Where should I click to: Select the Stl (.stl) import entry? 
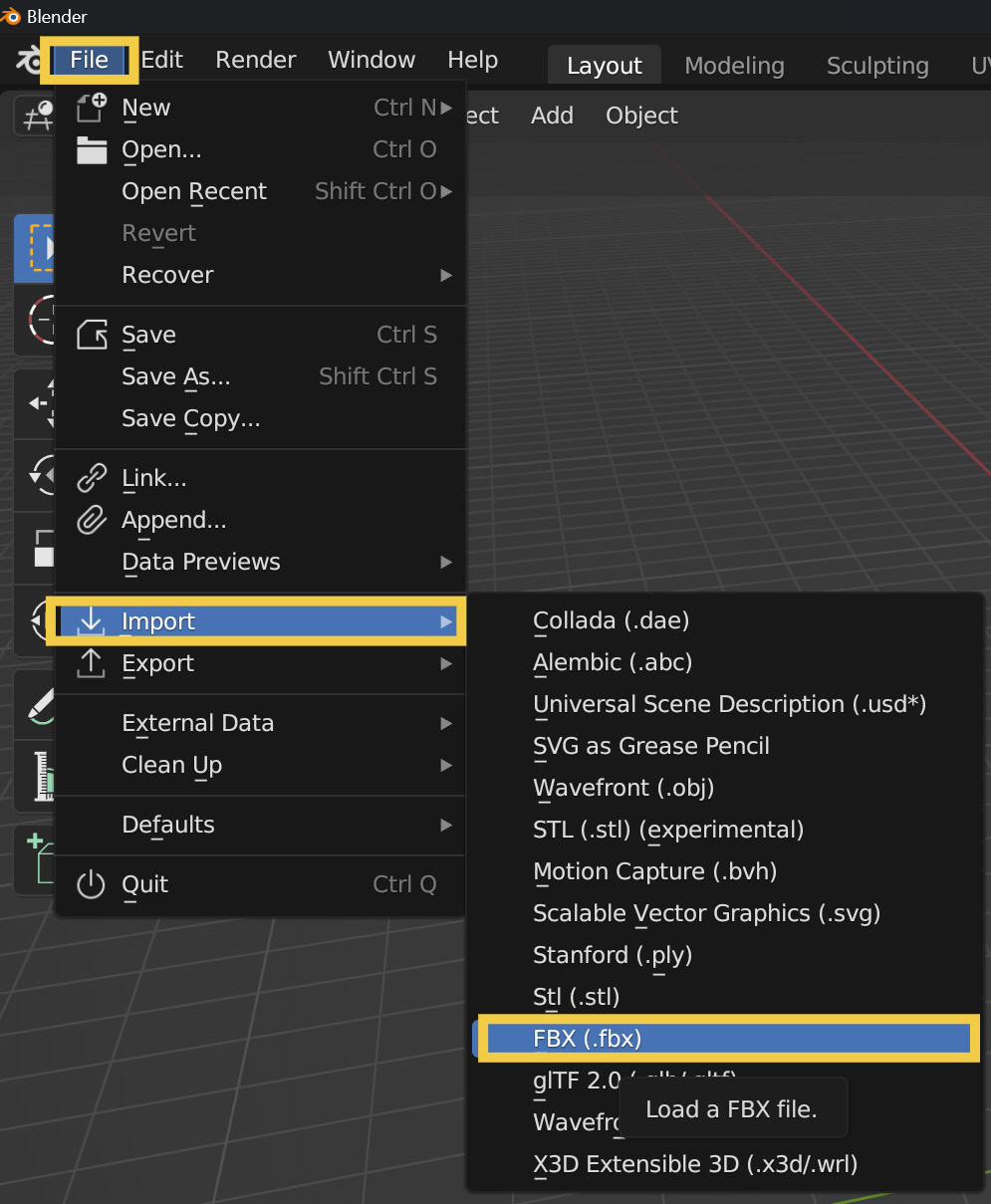click(x=724, y=997)
